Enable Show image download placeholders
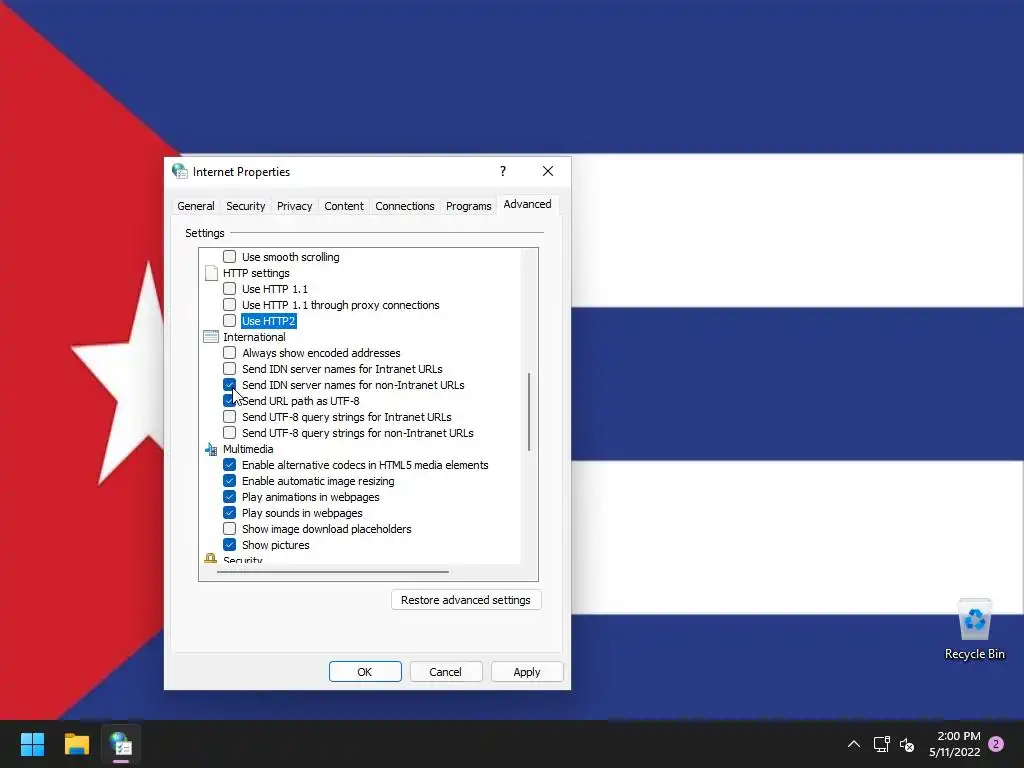The height and width of the screenshot is (768, 1024). pyautogui.click(x=229, y=529)
